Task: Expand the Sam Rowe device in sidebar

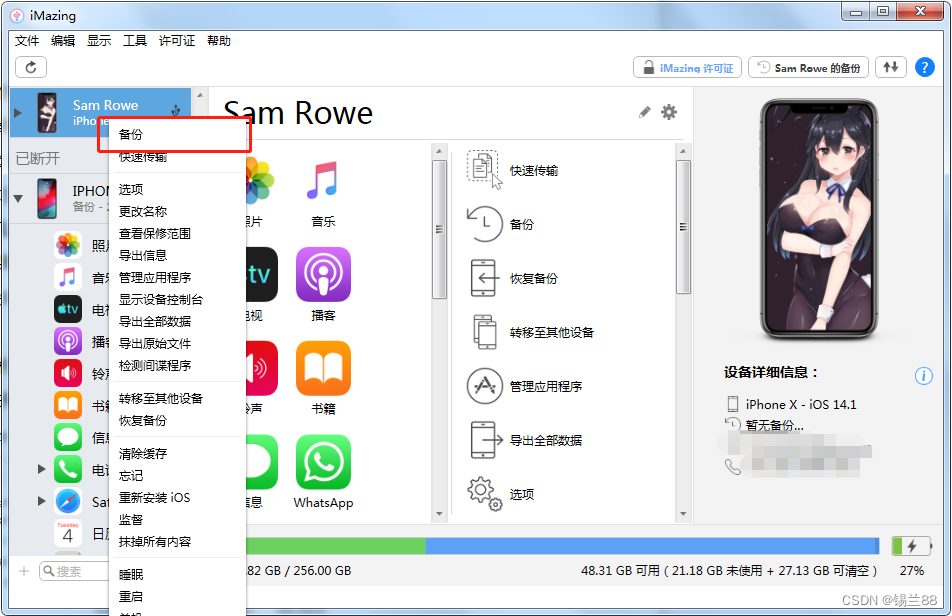Action: [x=18, y=113]
